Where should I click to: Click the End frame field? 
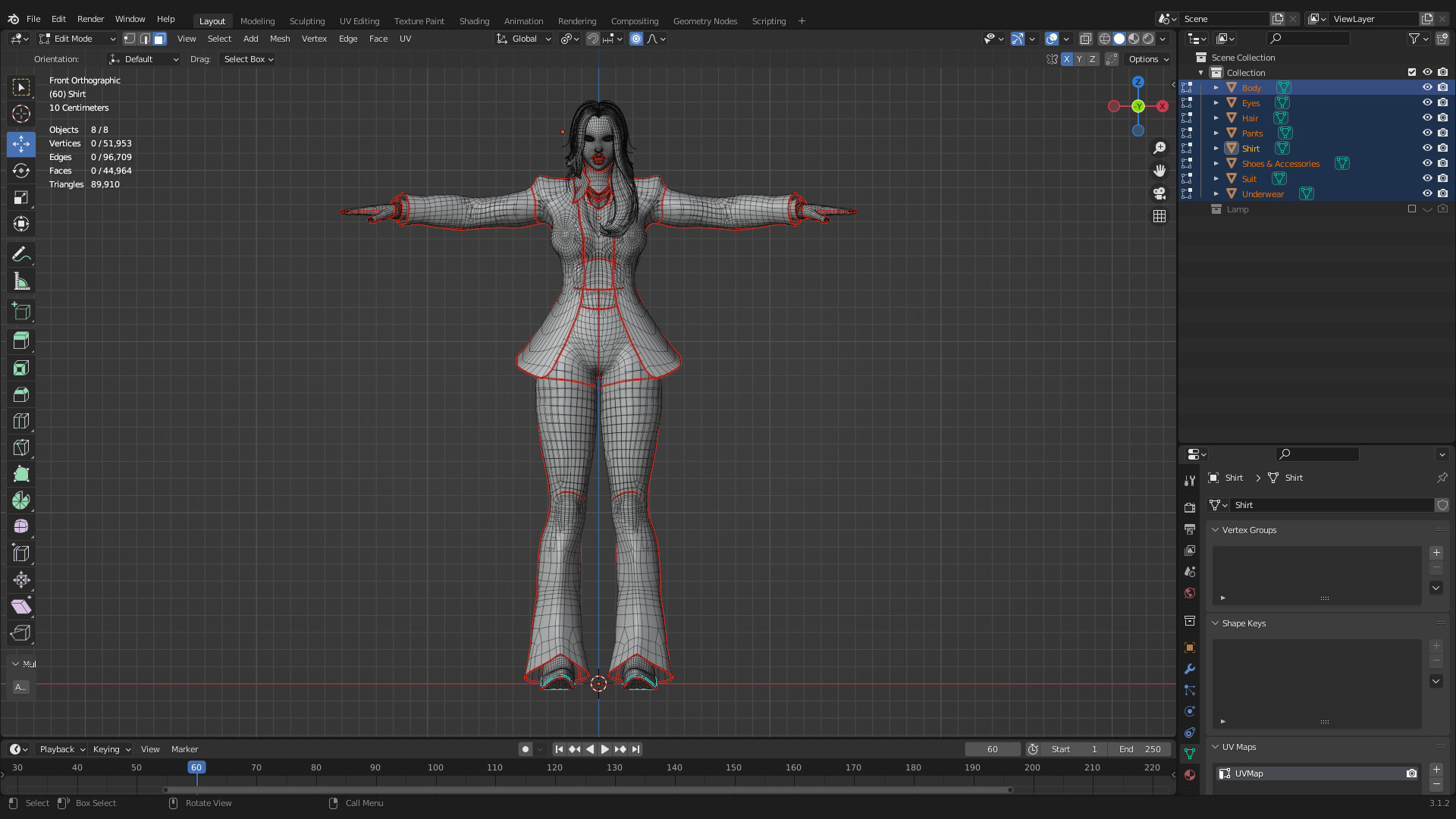1140,749
